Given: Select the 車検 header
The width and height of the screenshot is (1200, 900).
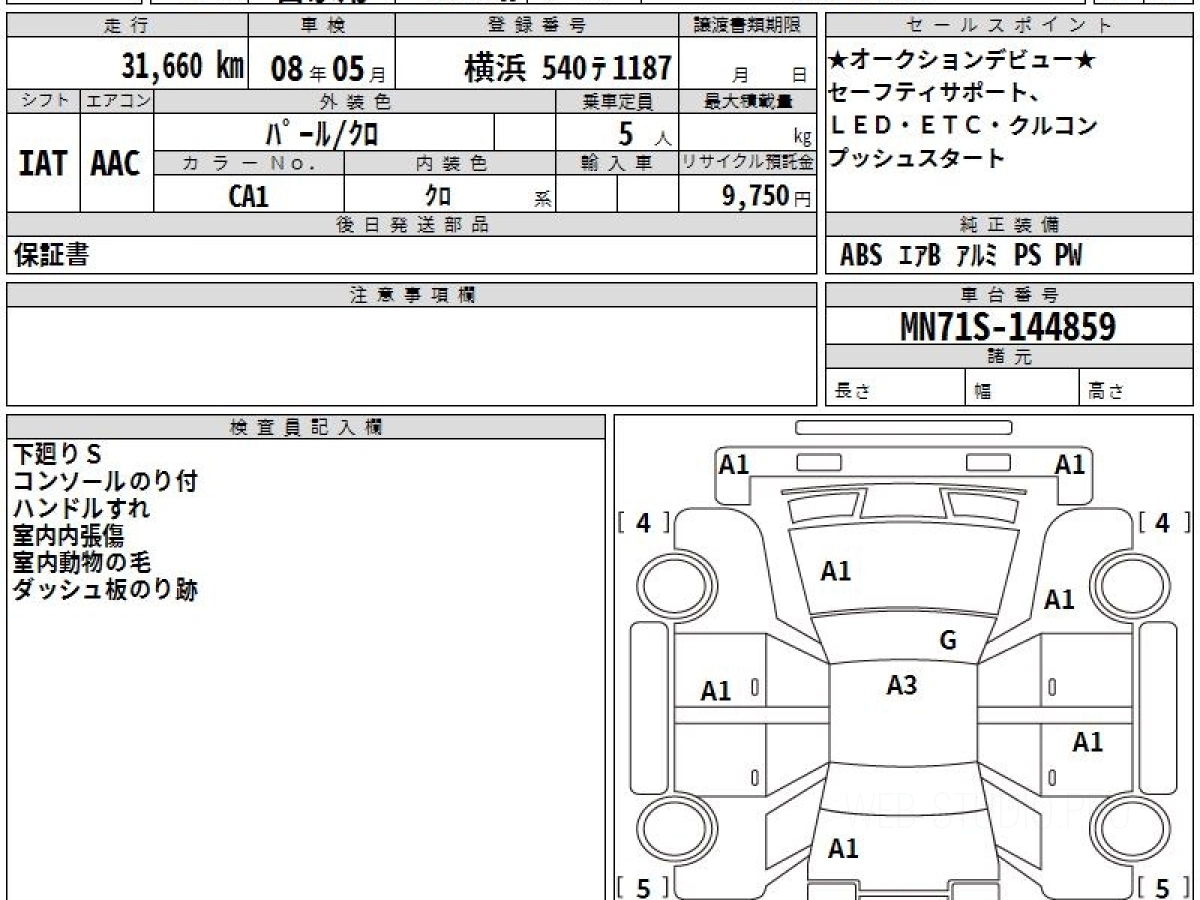Looking at the screenshot, I should [x=322, y=26].
